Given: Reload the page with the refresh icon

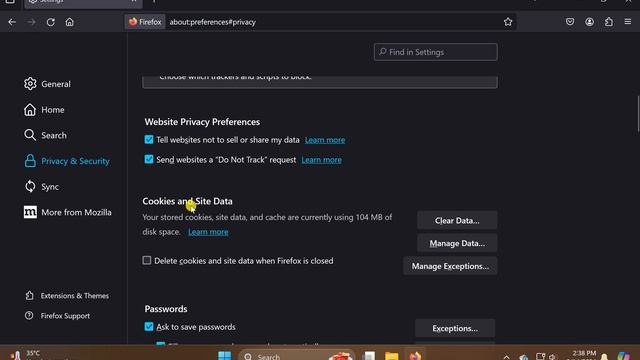Looking at the screenshot, I should [x=51, y=22].
